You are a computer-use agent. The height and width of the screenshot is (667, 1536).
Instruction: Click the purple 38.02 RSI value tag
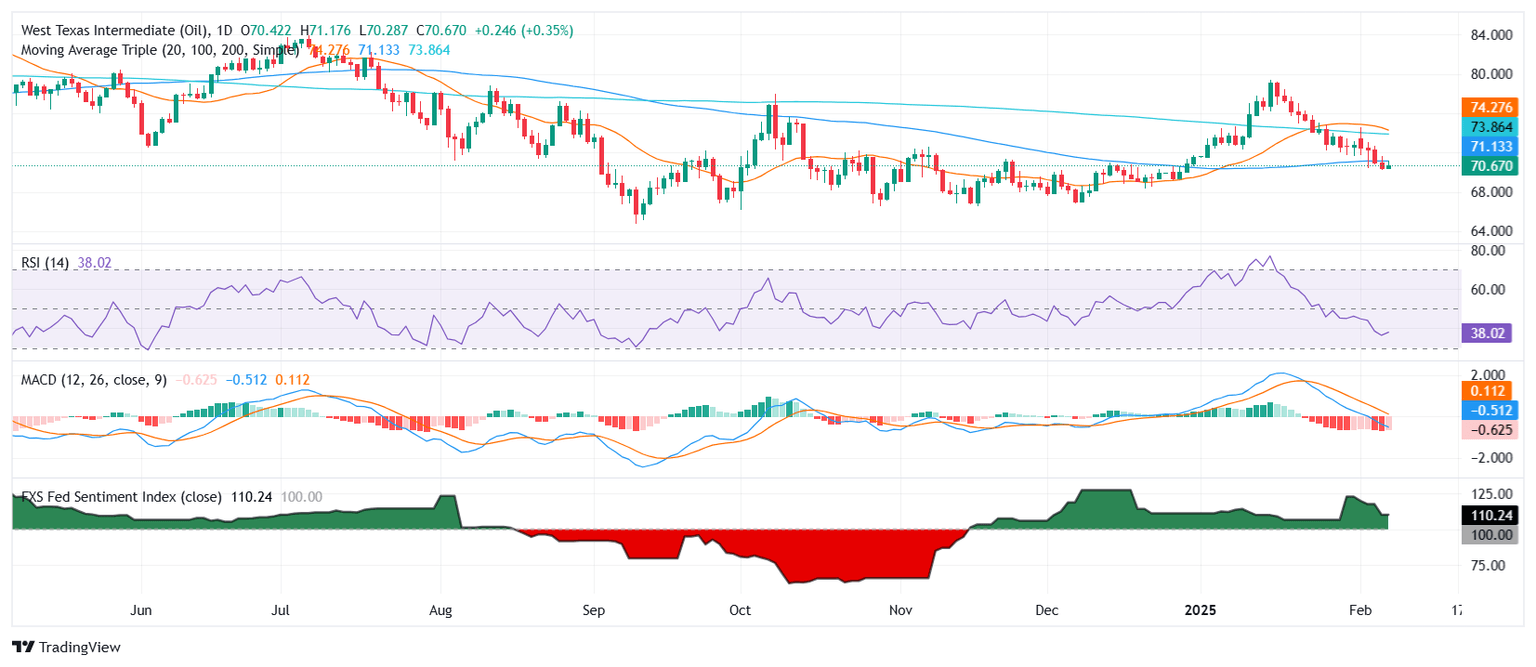(1489, 333)
